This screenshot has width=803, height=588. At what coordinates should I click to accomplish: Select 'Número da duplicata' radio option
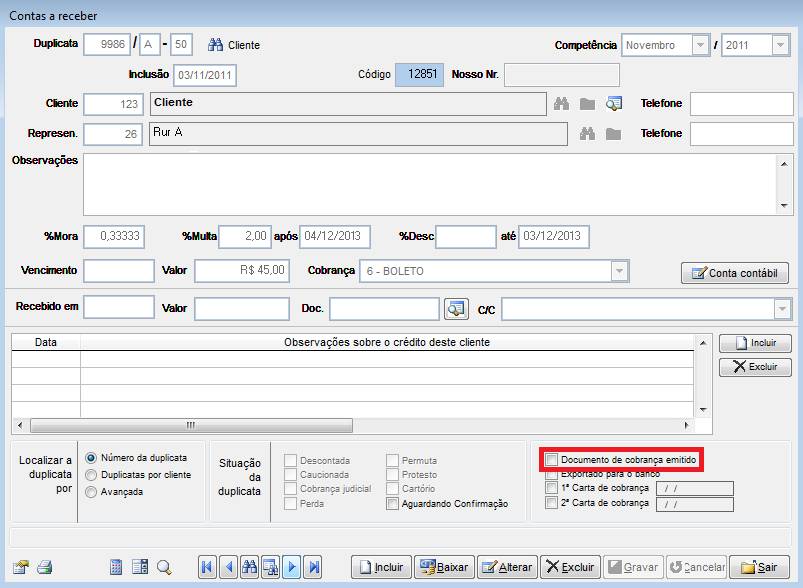(91, 458)
